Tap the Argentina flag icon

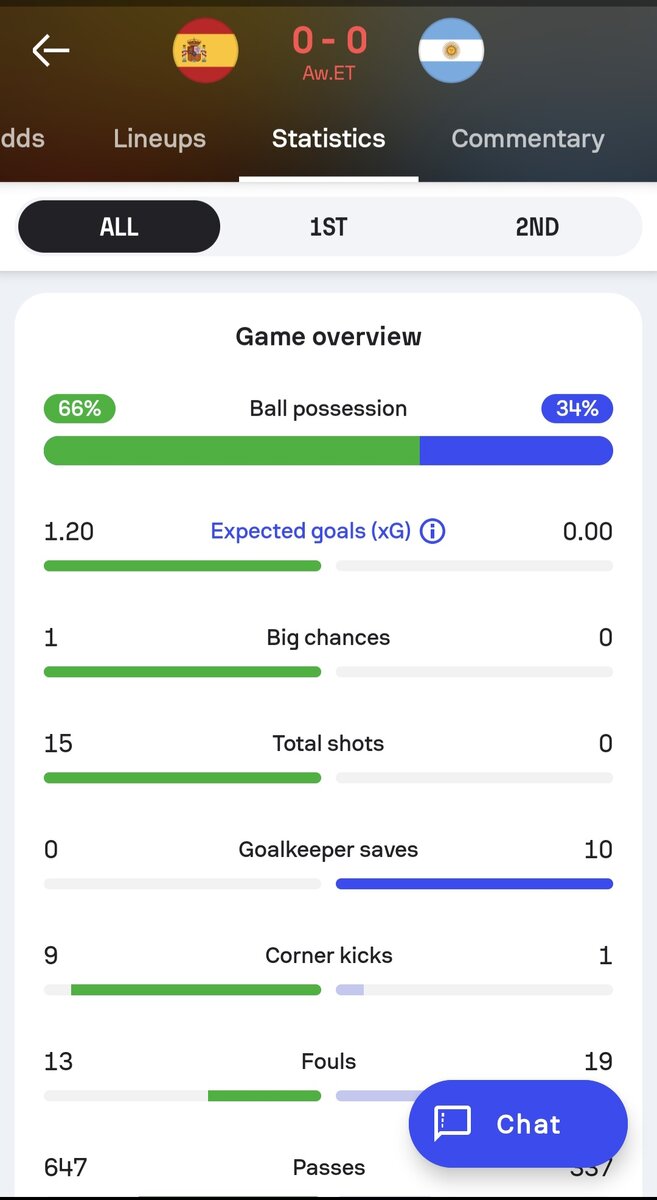pos(451,50)
